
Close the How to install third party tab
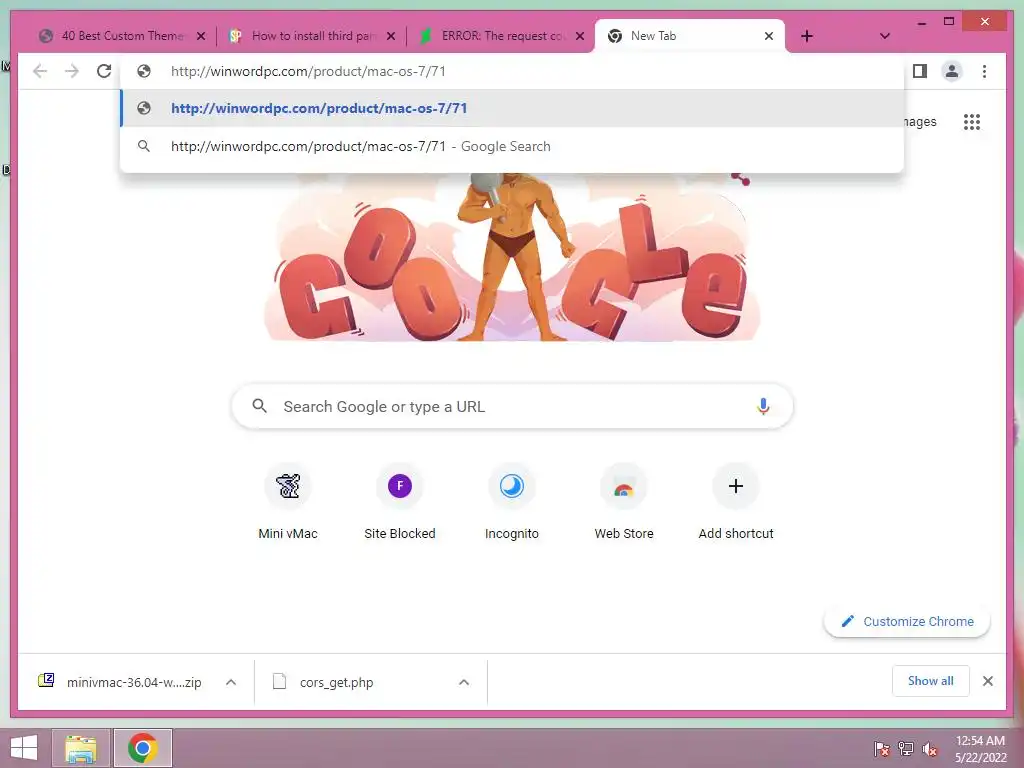(x=391, y=36)
